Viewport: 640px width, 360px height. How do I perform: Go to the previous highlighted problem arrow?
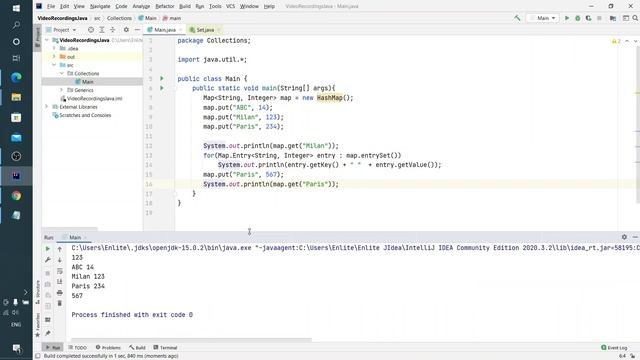(x=627, y=41)
